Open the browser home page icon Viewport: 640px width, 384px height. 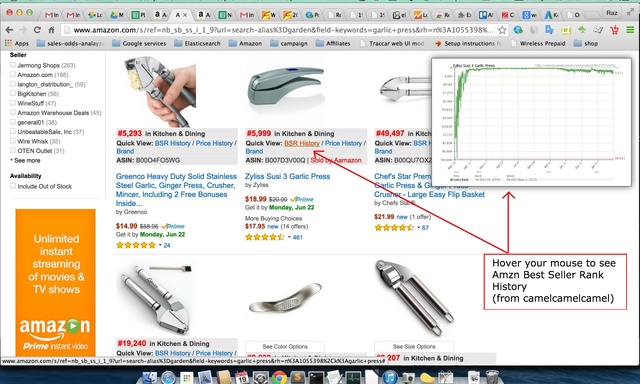(51, 30)
